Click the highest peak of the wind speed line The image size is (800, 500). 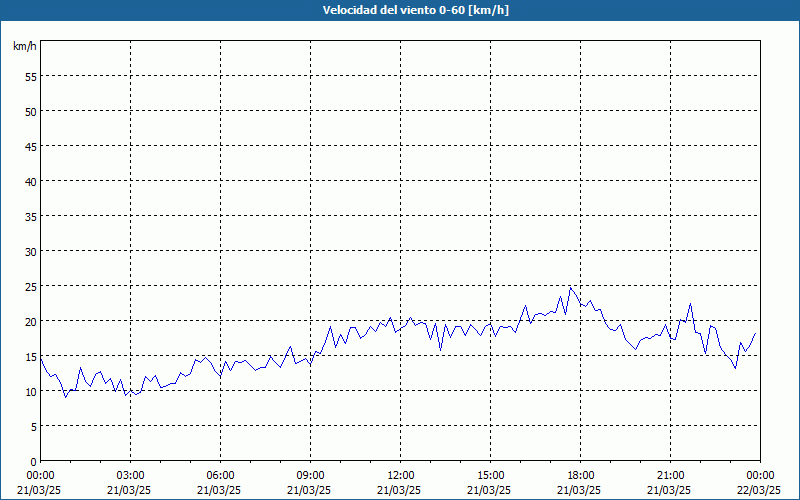coord(571,288)
